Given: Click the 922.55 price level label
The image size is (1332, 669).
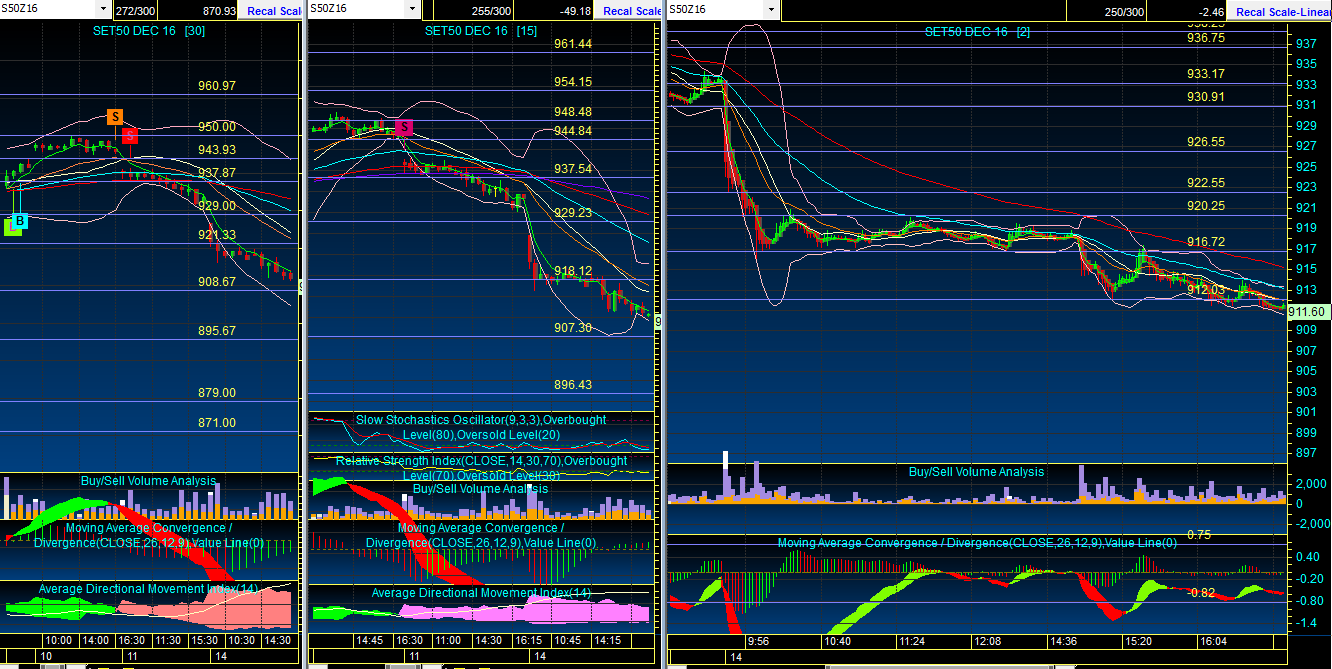Looking at the screenshot, I should click(x=1206, y=183).
